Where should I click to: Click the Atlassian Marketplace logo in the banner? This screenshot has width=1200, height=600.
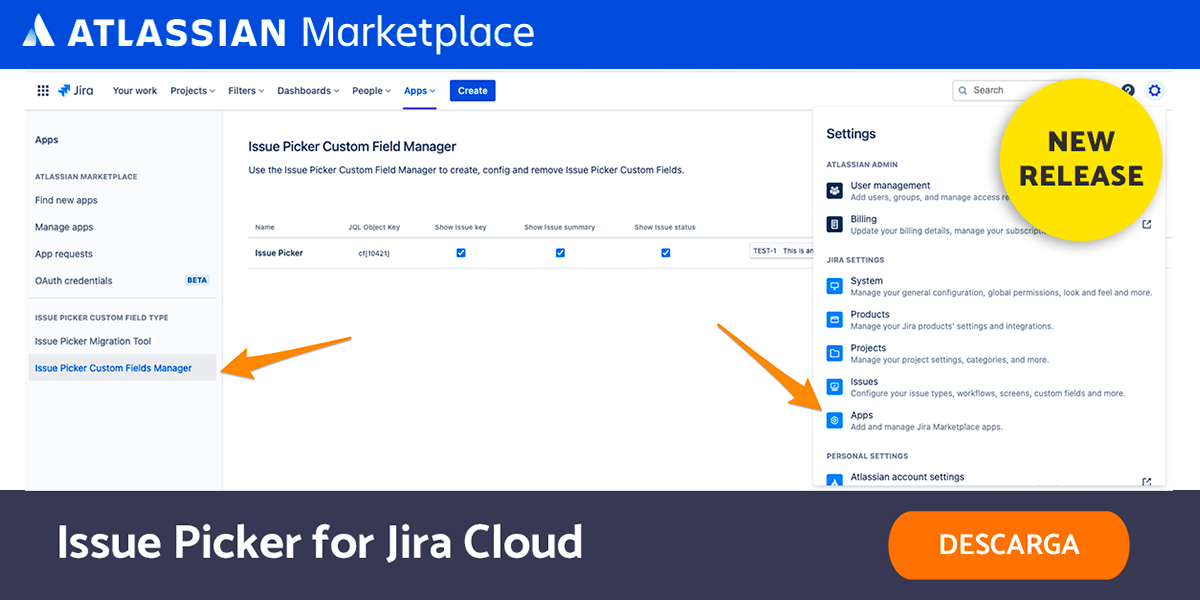279,32
